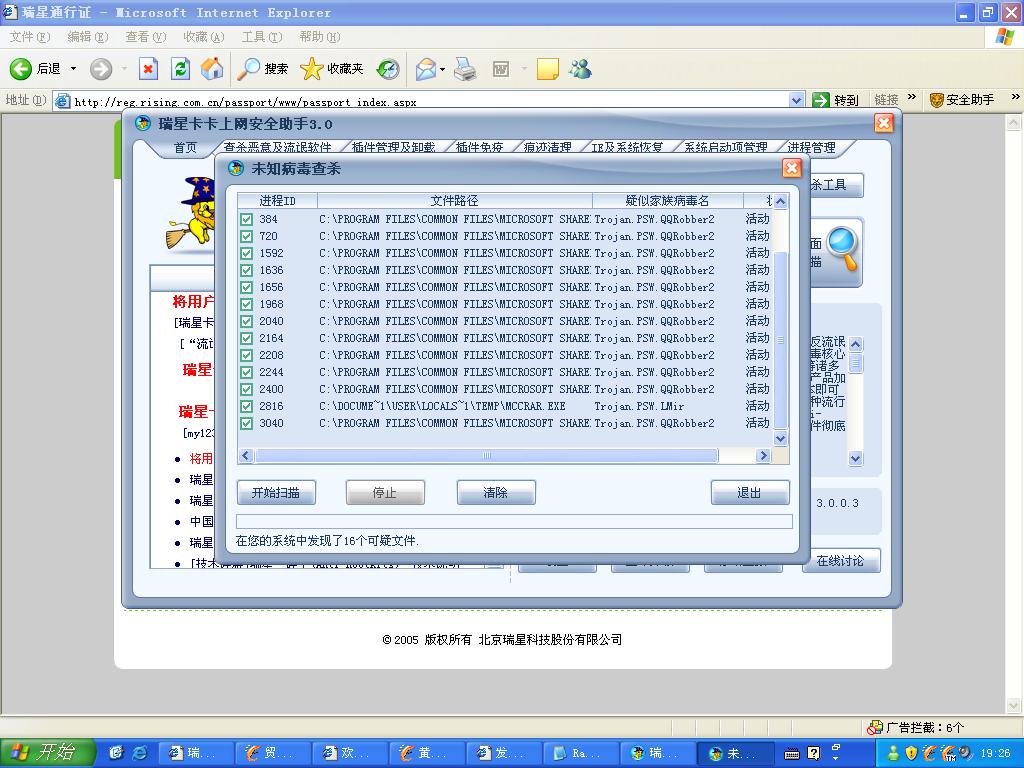Screen dimensions: 1024x768
Task: Uncheck process ID 2164 checkbox
Action: pyautogui.click(x=246, y=338)
